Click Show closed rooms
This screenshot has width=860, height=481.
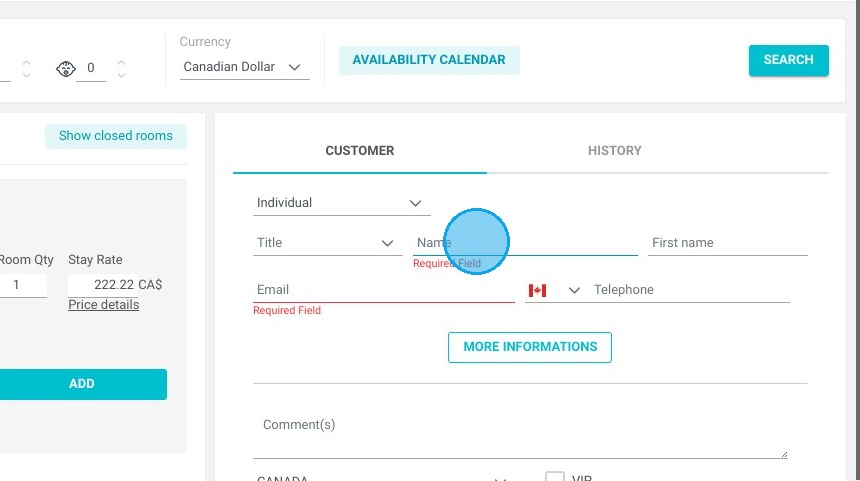pyautogui.click(x=116, y=135)
